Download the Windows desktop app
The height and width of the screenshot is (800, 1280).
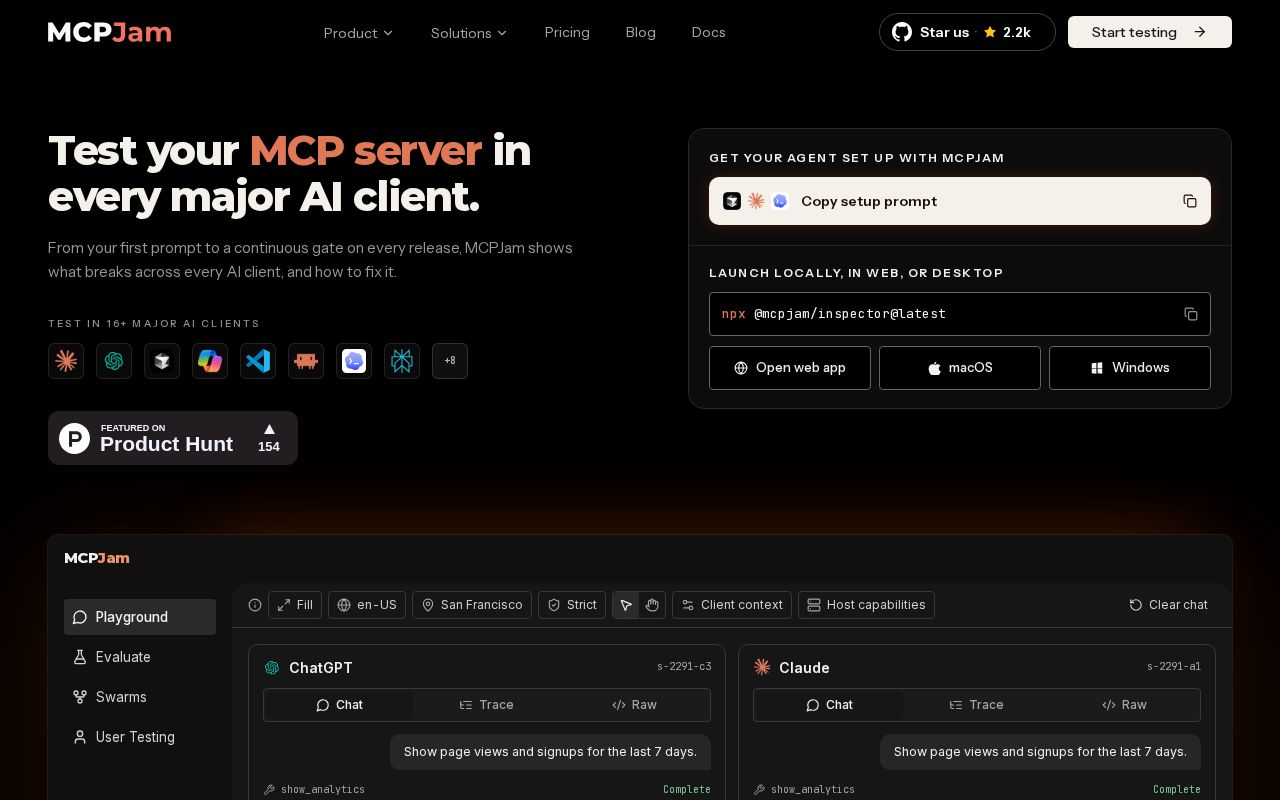[1130, 368]
